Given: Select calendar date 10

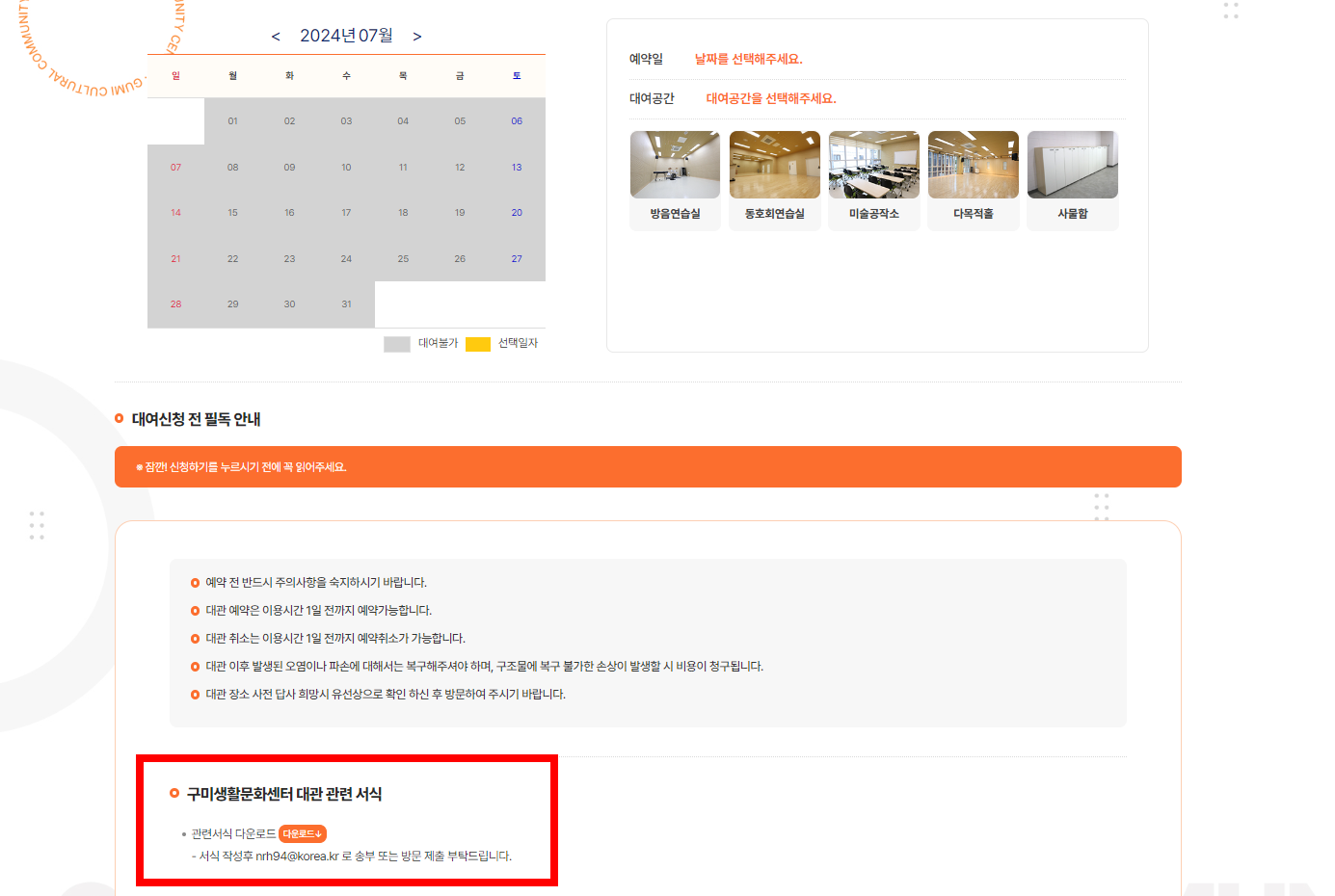Looking at the screenshot, I should coord(346,168).
